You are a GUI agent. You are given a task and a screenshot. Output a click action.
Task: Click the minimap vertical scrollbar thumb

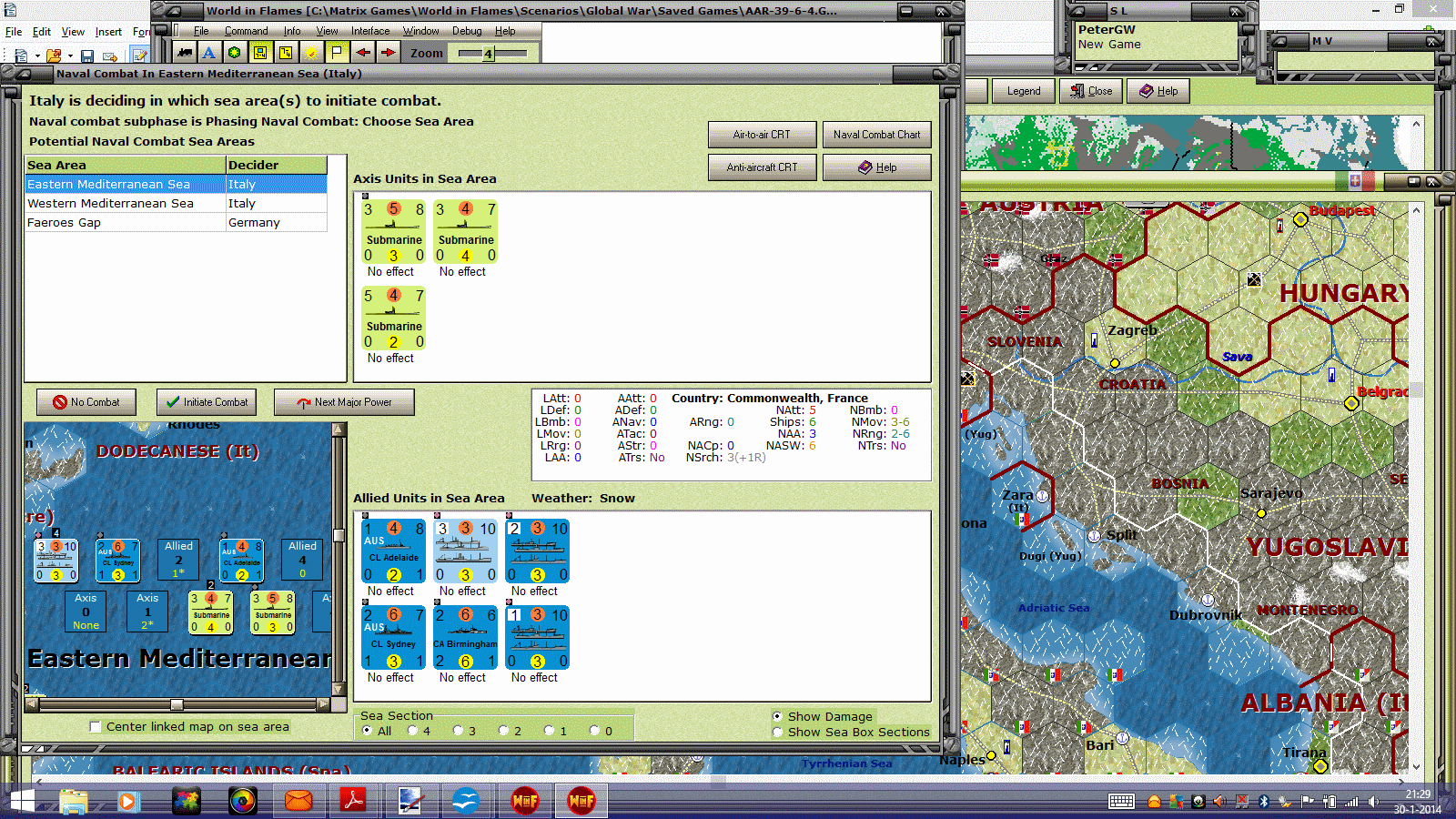[x=339, y=535]
